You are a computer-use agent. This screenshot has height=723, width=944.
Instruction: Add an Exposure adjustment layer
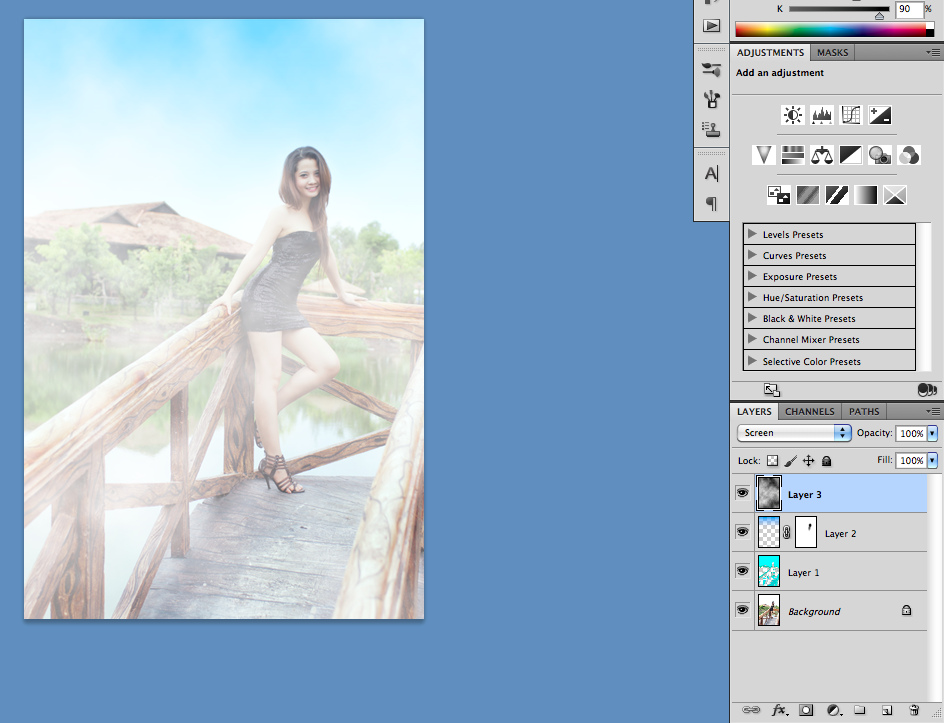880,115
